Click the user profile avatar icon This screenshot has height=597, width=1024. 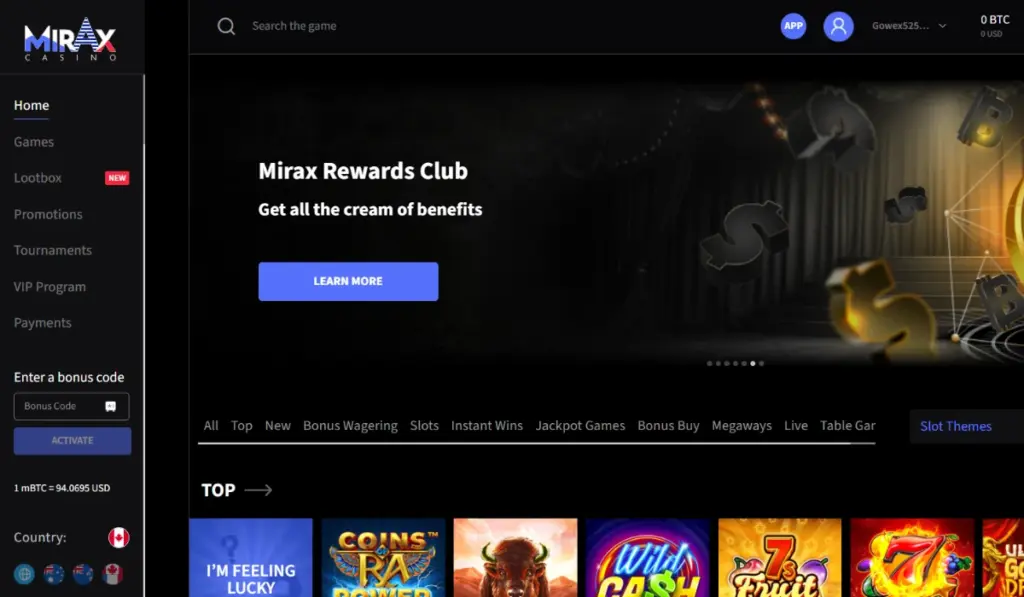pos(838,26)
